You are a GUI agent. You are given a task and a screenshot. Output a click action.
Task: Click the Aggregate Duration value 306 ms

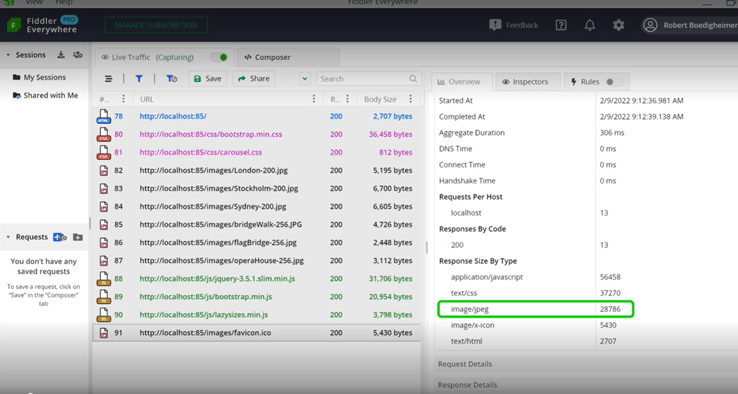coord(612,133)
